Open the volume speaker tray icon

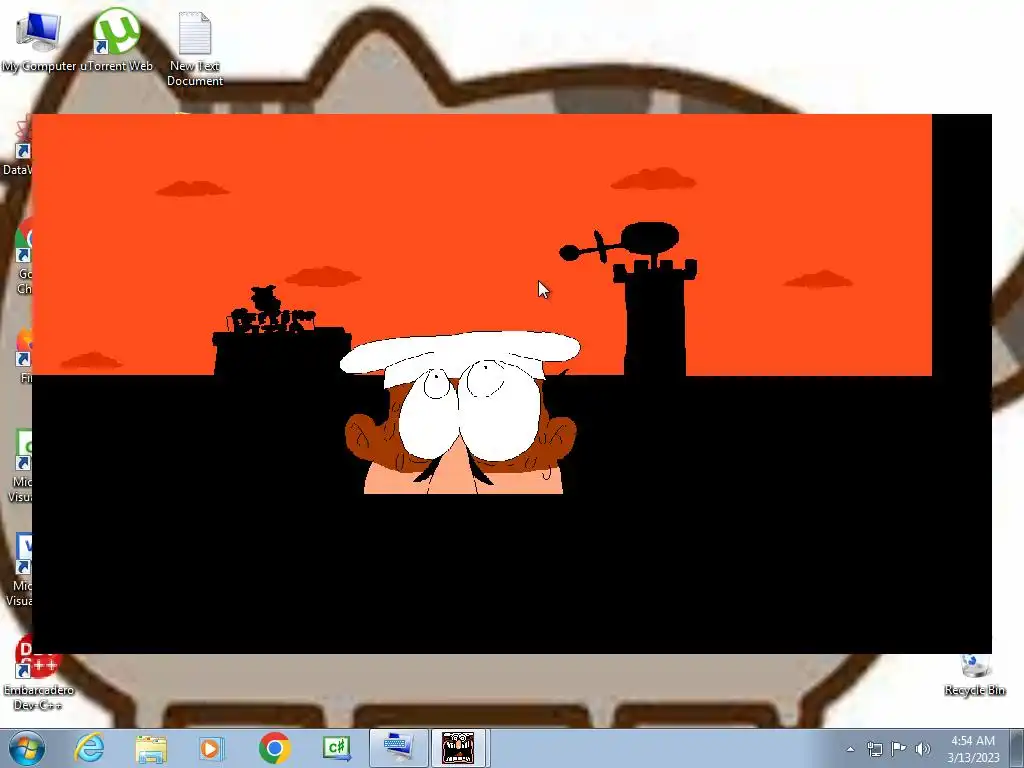pos(922,749)
